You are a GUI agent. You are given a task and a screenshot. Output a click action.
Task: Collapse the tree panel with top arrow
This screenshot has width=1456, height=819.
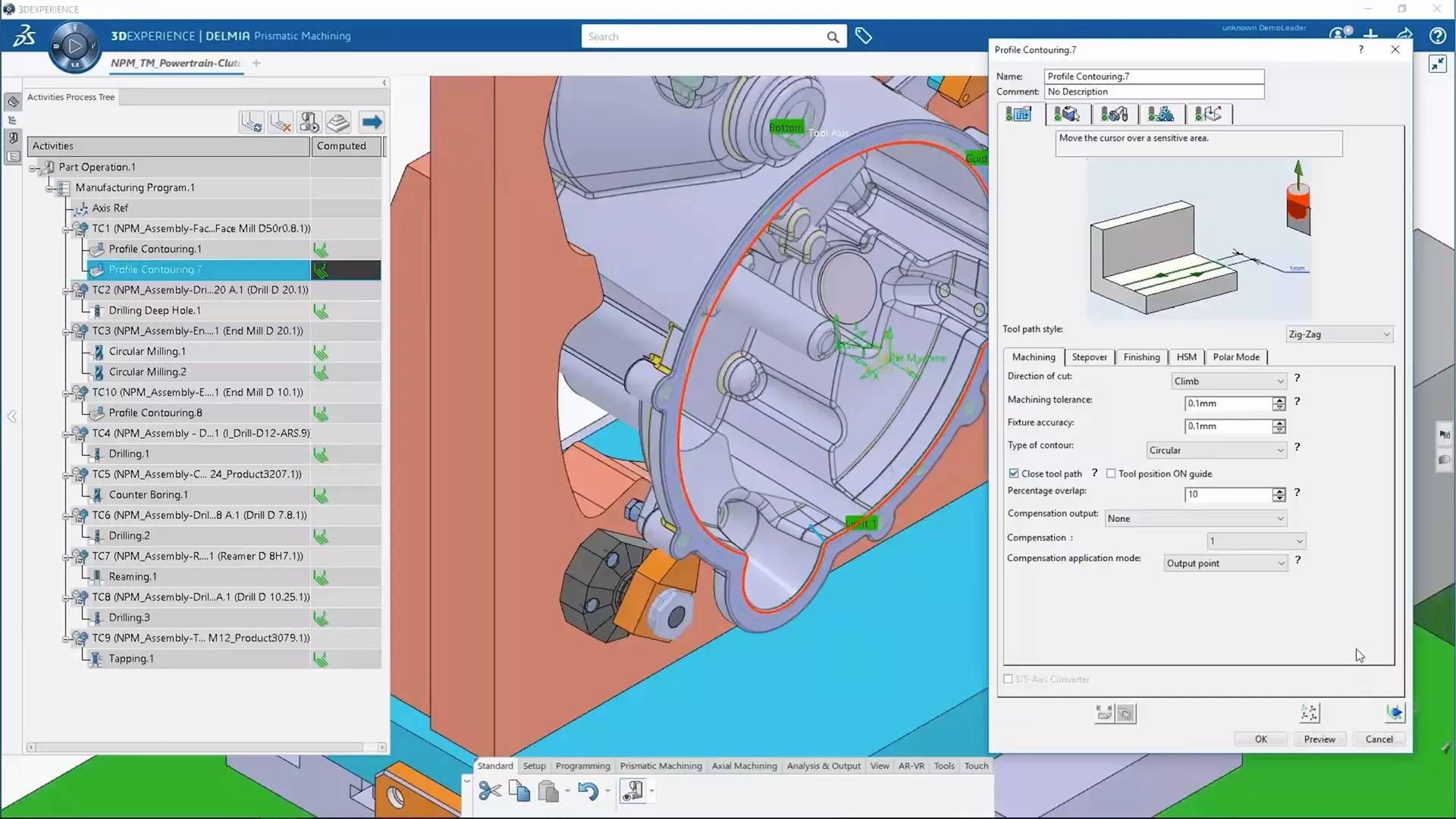click(x=384, y=83)
